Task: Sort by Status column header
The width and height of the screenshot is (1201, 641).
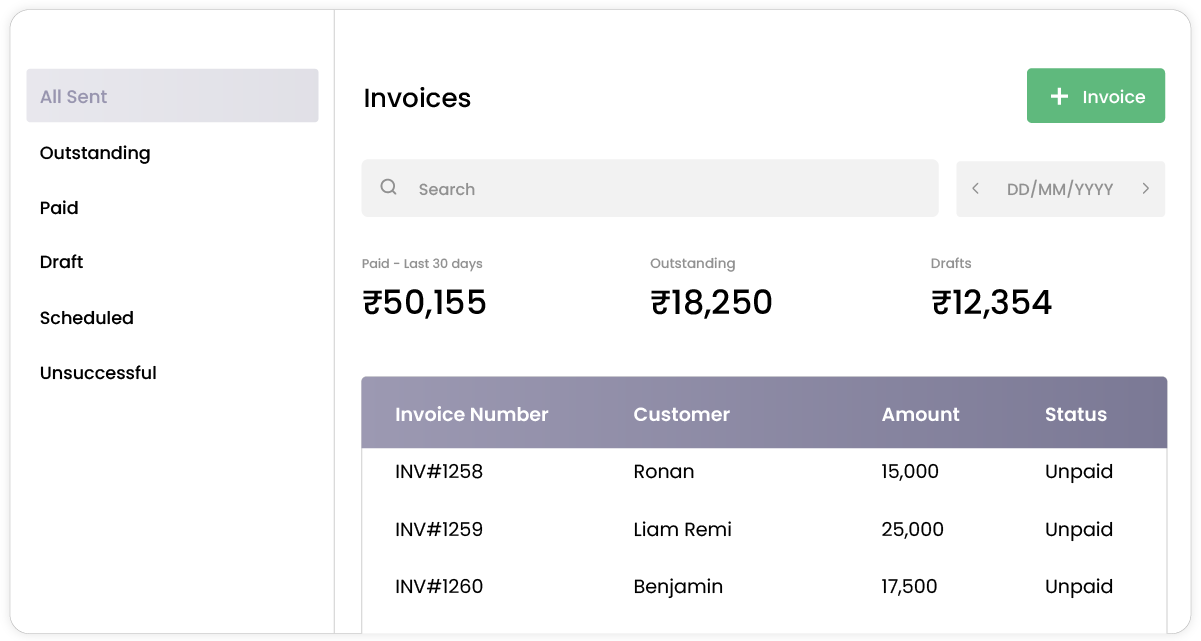Action: pos(1076,414)
